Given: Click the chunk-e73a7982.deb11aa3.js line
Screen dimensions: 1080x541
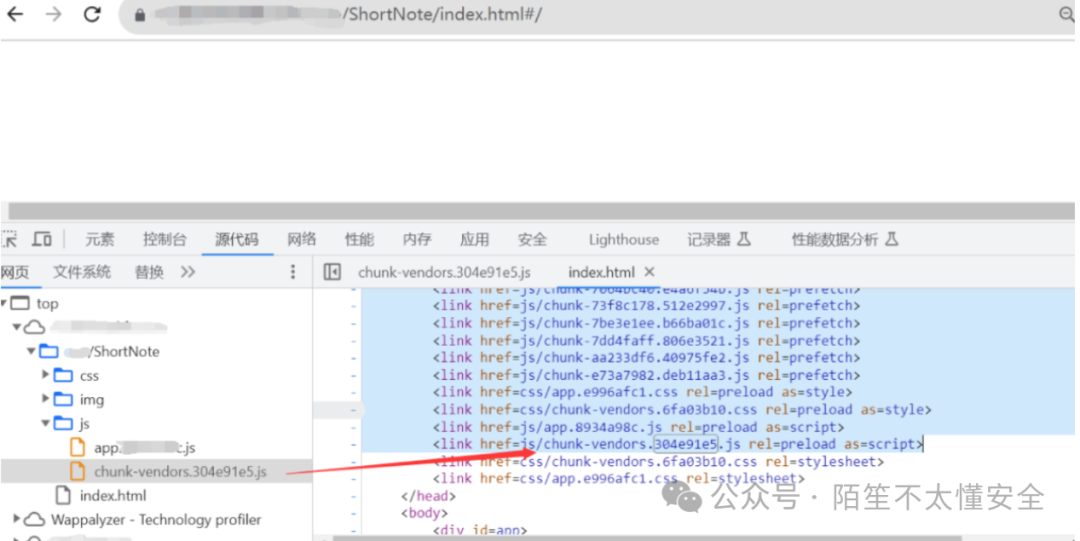Looking at the screenshot, I should [x=647, y=375].
